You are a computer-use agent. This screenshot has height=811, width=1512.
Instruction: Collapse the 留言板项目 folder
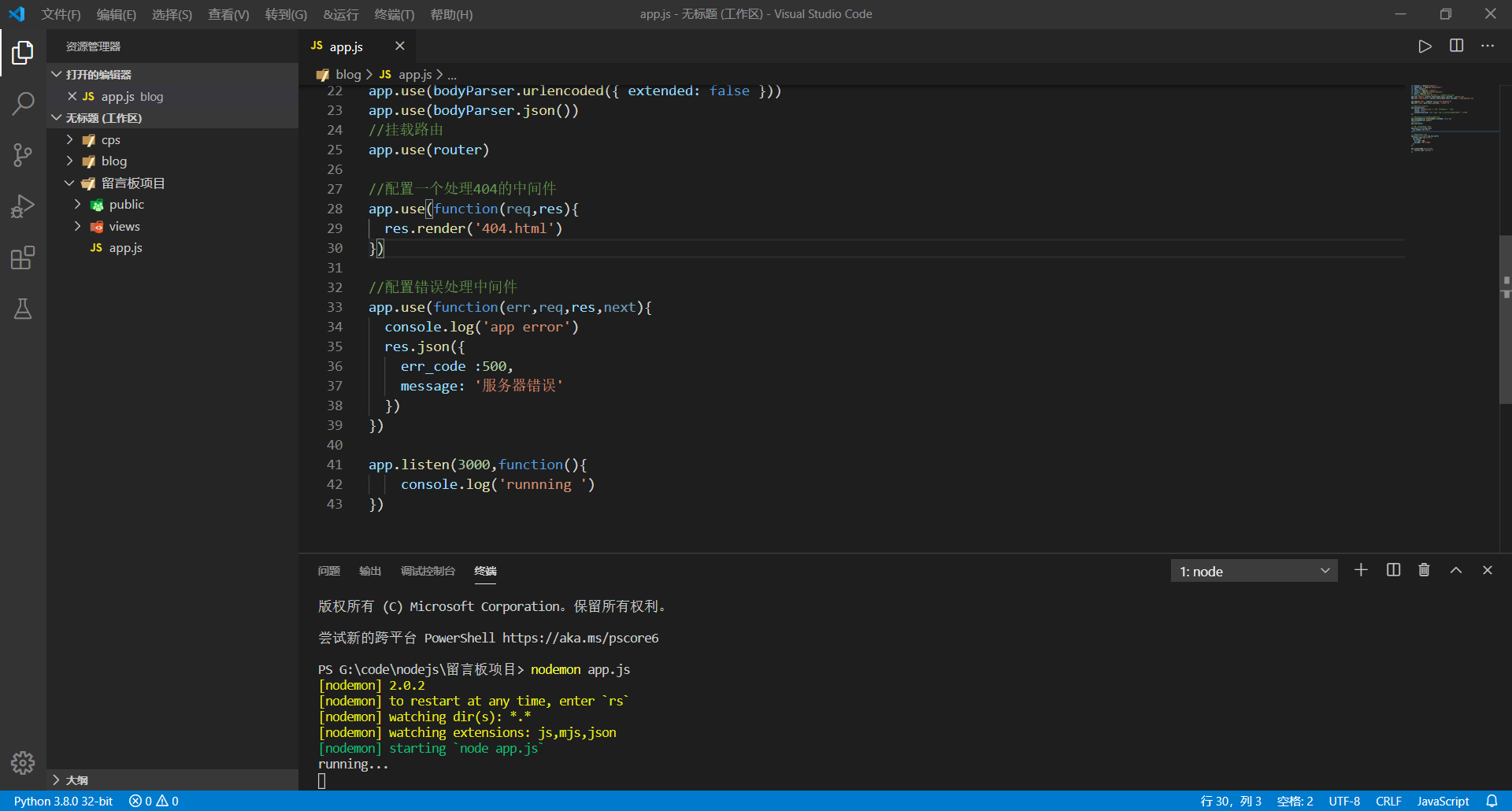tap(69, 183)
